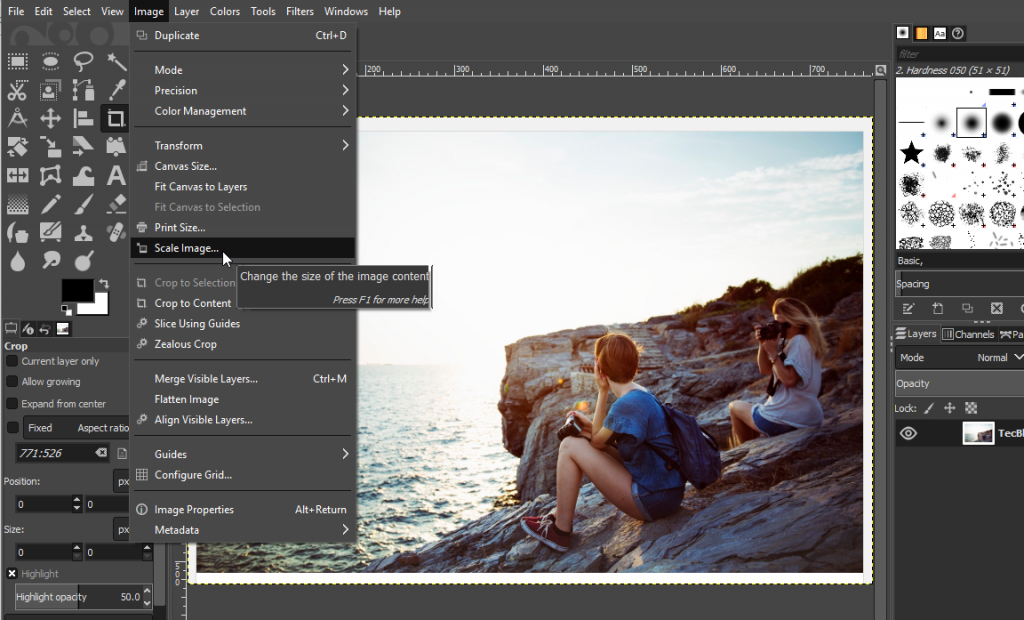
Task: Check Expand from center option
Action: click(11, 403)
